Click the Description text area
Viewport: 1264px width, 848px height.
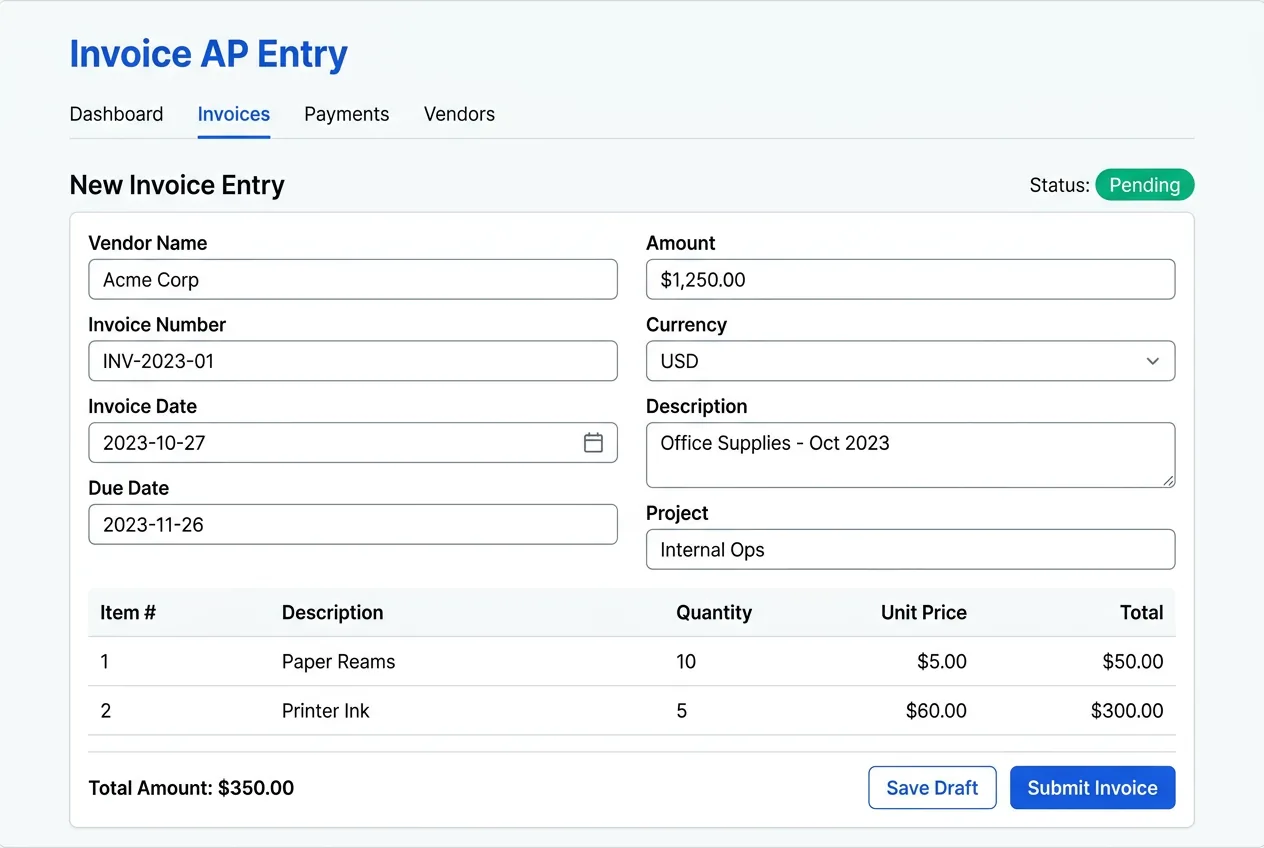[910, 455]
